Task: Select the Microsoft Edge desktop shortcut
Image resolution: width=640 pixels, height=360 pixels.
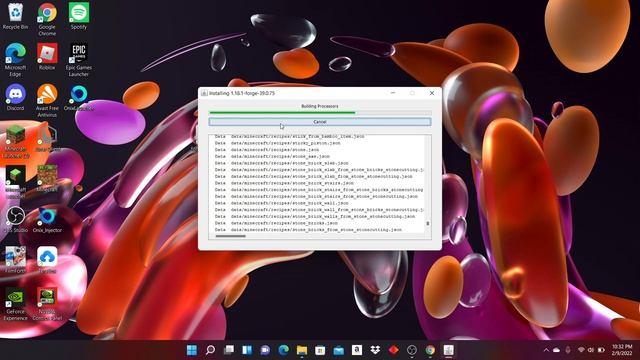Action: [x=15, y=60]
